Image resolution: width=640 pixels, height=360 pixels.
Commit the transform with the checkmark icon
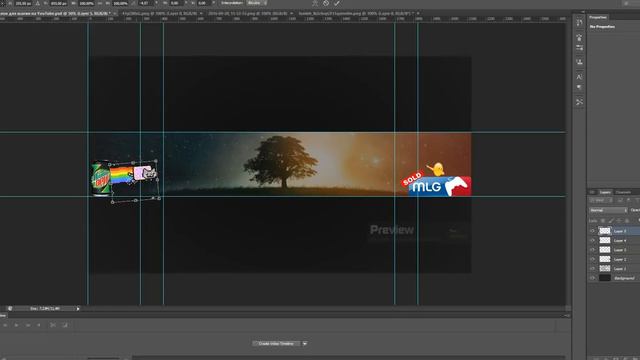coord(337,3)
